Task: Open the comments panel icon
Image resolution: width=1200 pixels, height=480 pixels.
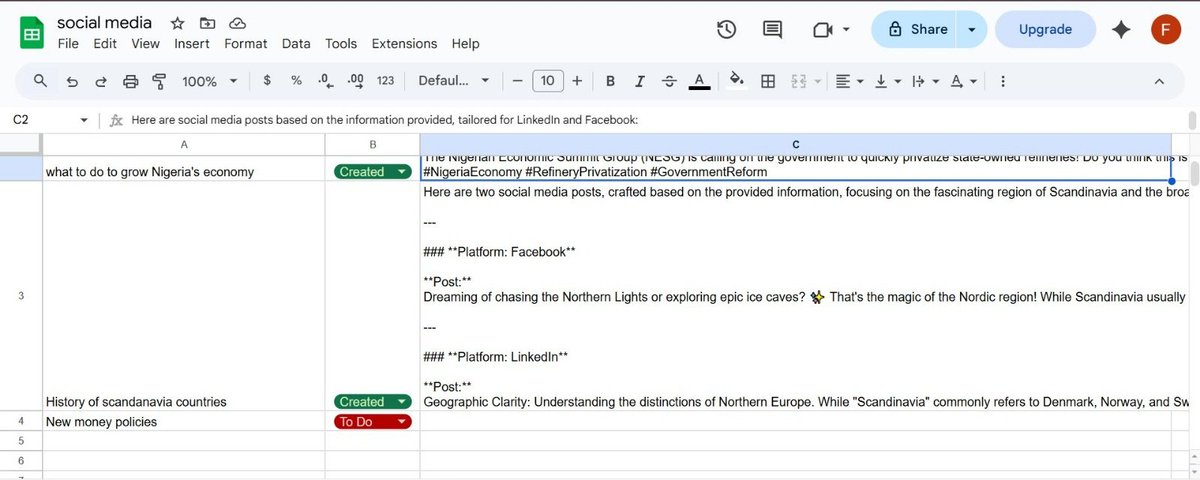Action: coord(772,30)
